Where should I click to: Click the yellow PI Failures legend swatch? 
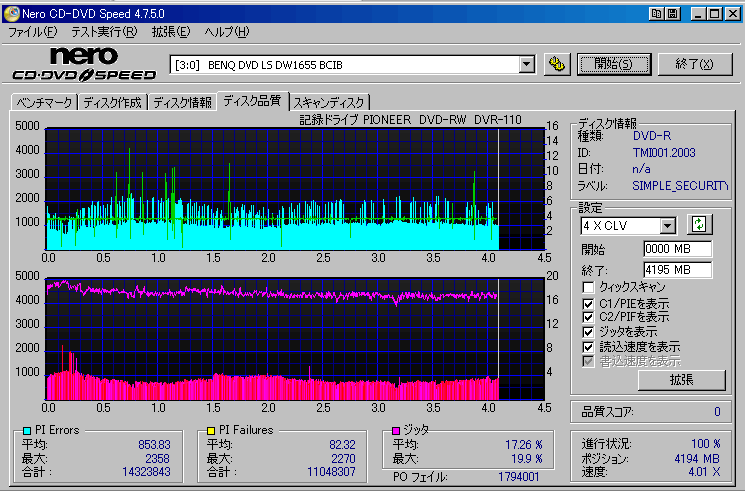coord(211,431)
